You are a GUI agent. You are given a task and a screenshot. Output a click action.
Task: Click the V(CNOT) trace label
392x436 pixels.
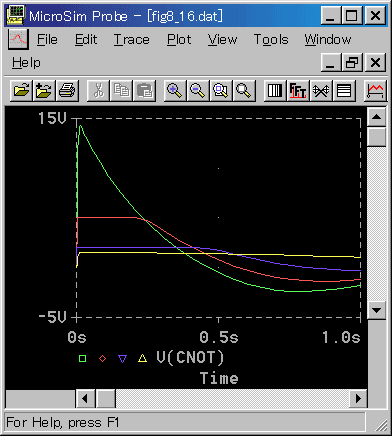pyautogui.click(x=190, y=358)
